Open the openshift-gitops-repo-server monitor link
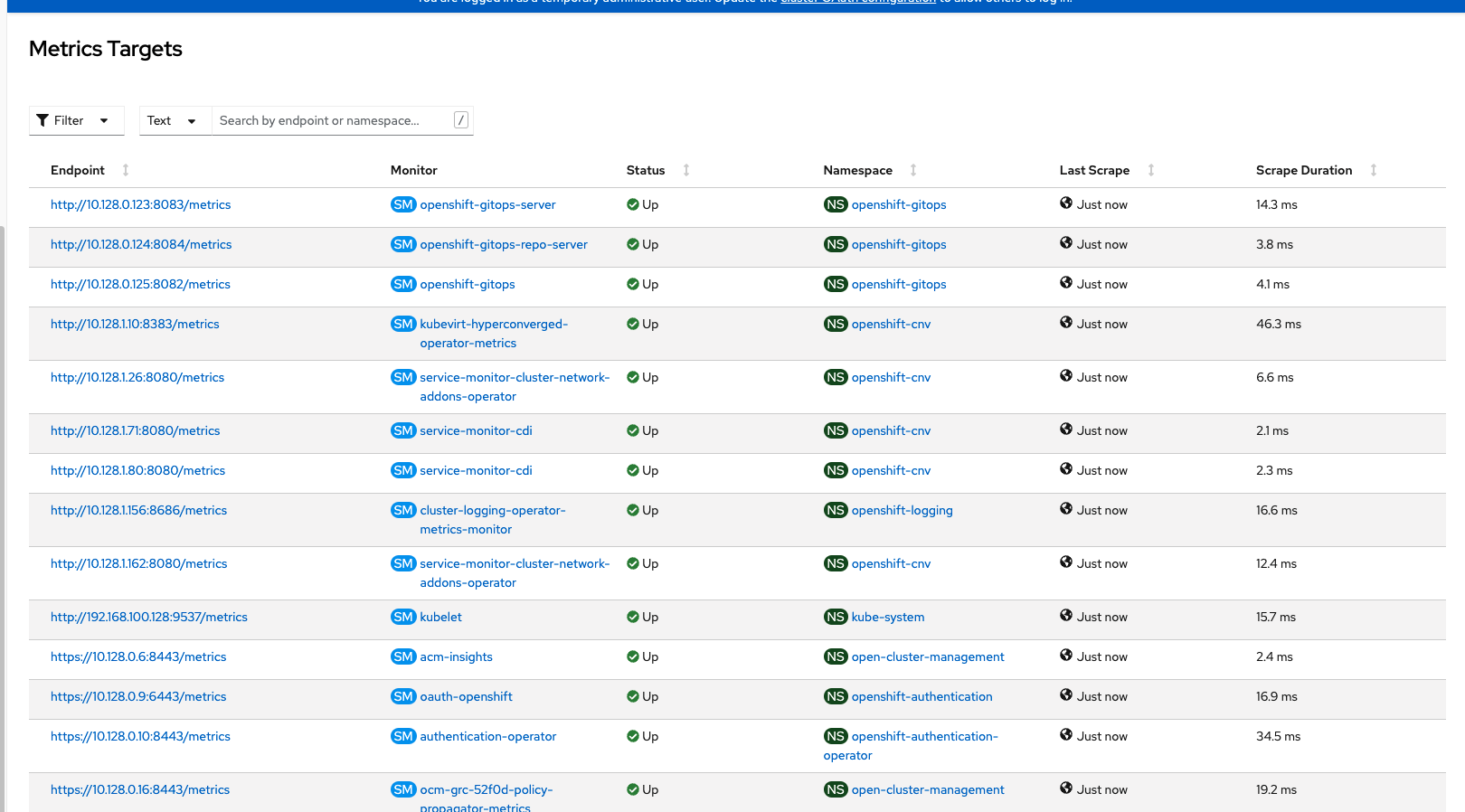 pos(503,244)
